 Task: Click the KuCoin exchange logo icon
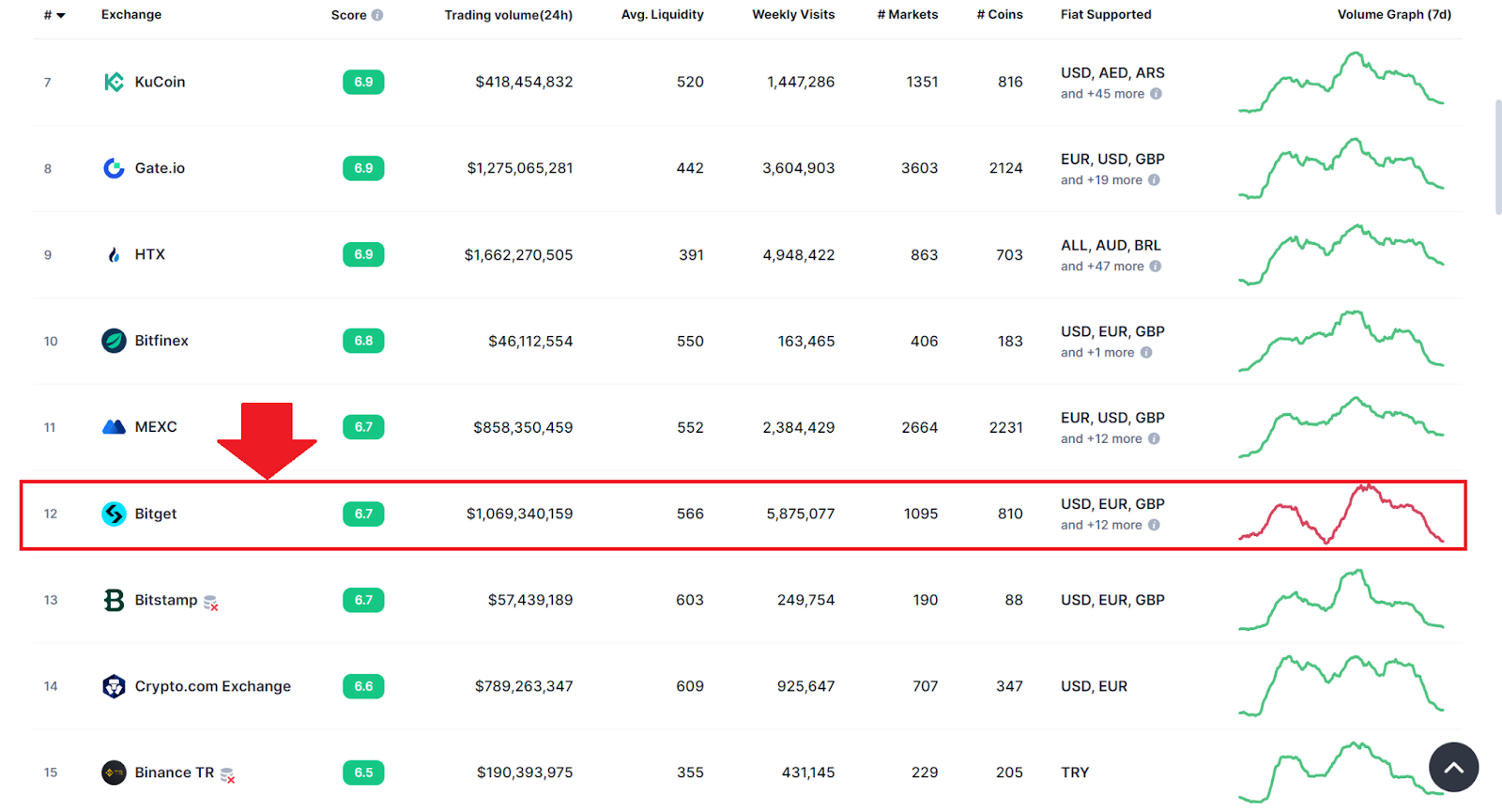tap(114, 83)
